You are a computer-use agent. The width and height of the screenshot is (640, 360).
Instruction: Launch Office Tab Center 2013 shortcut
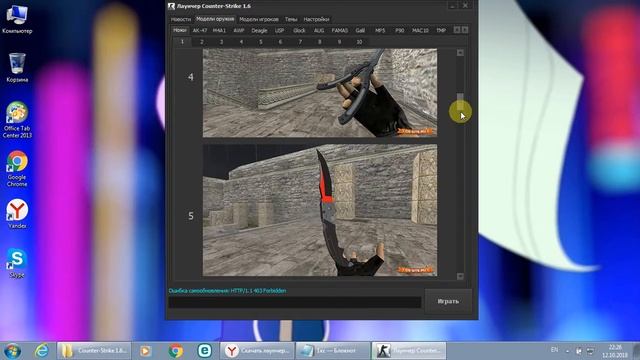click(17, 120)
